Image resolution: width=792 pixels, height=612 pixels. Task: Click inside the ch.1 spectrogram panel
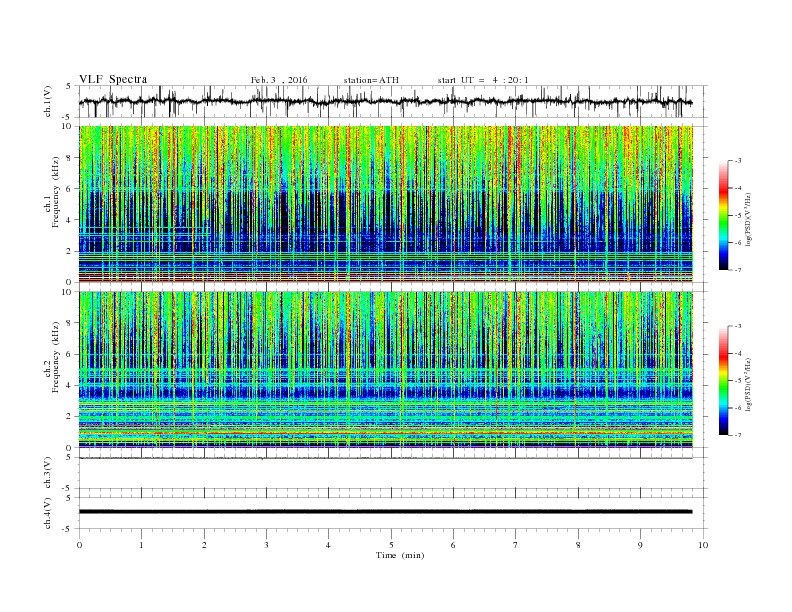click(386, 204)
